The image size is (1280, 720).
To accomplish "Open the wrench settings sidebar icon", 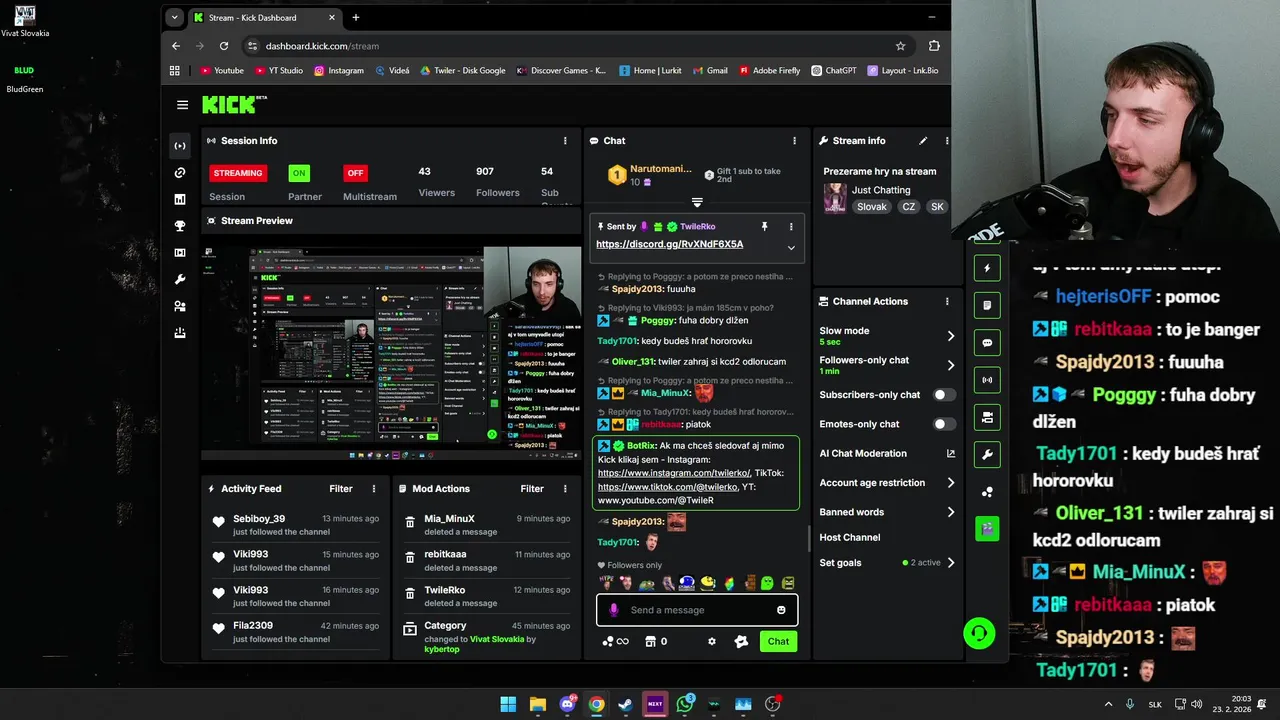I will (180, 280).
